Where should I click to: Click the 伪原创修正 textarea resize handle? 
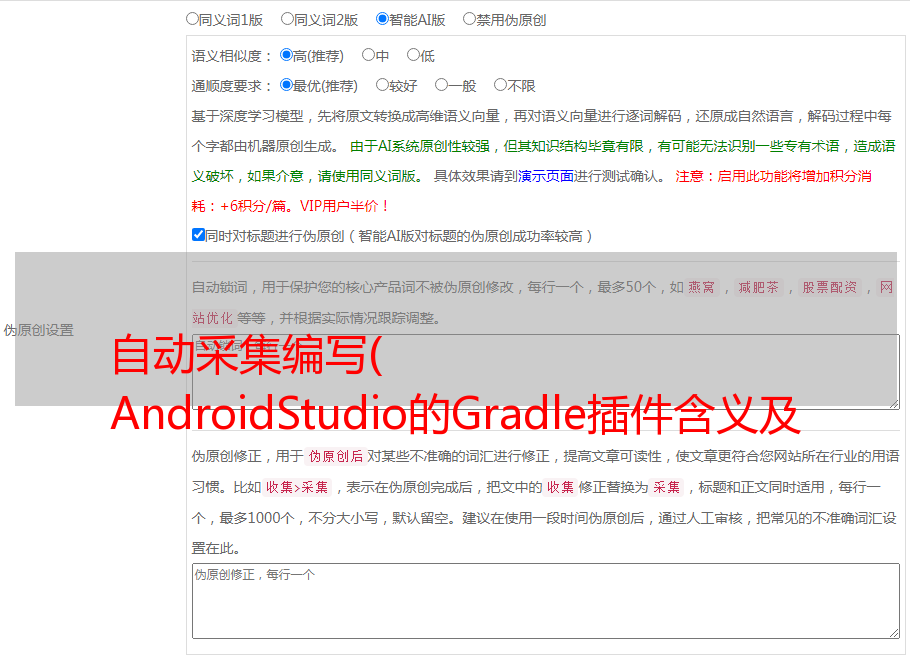(894, 632)
